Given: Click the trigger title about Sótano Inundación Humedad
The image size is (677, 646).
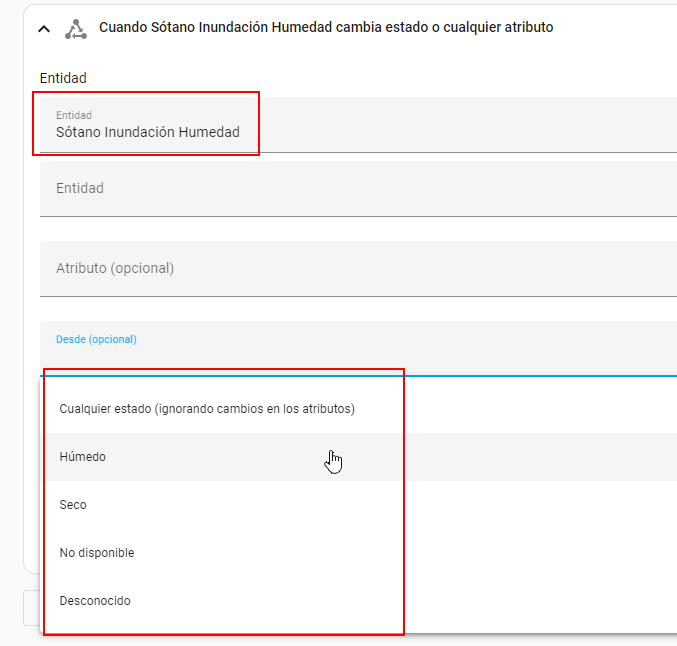Looking at the screenshot, I should click(x=325, y=28).
